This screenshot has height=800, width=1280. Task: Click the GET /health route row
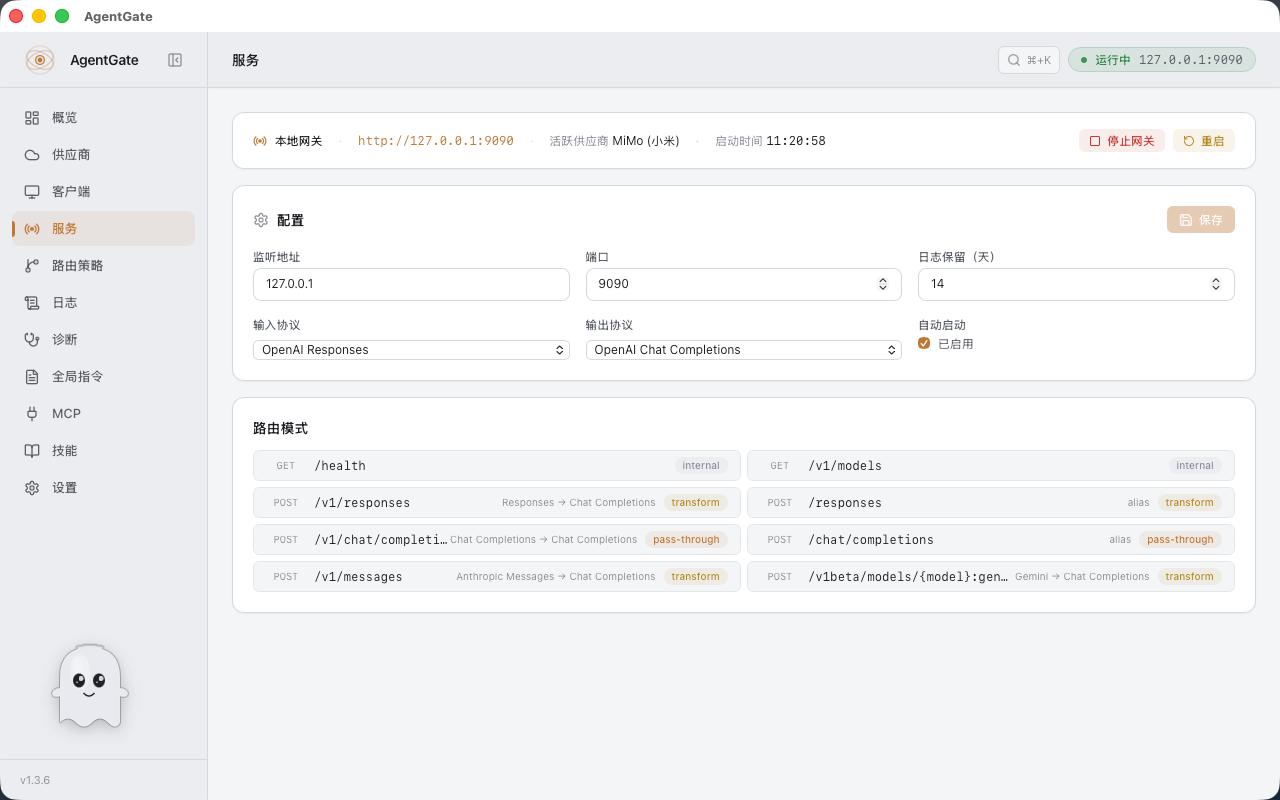497,466
